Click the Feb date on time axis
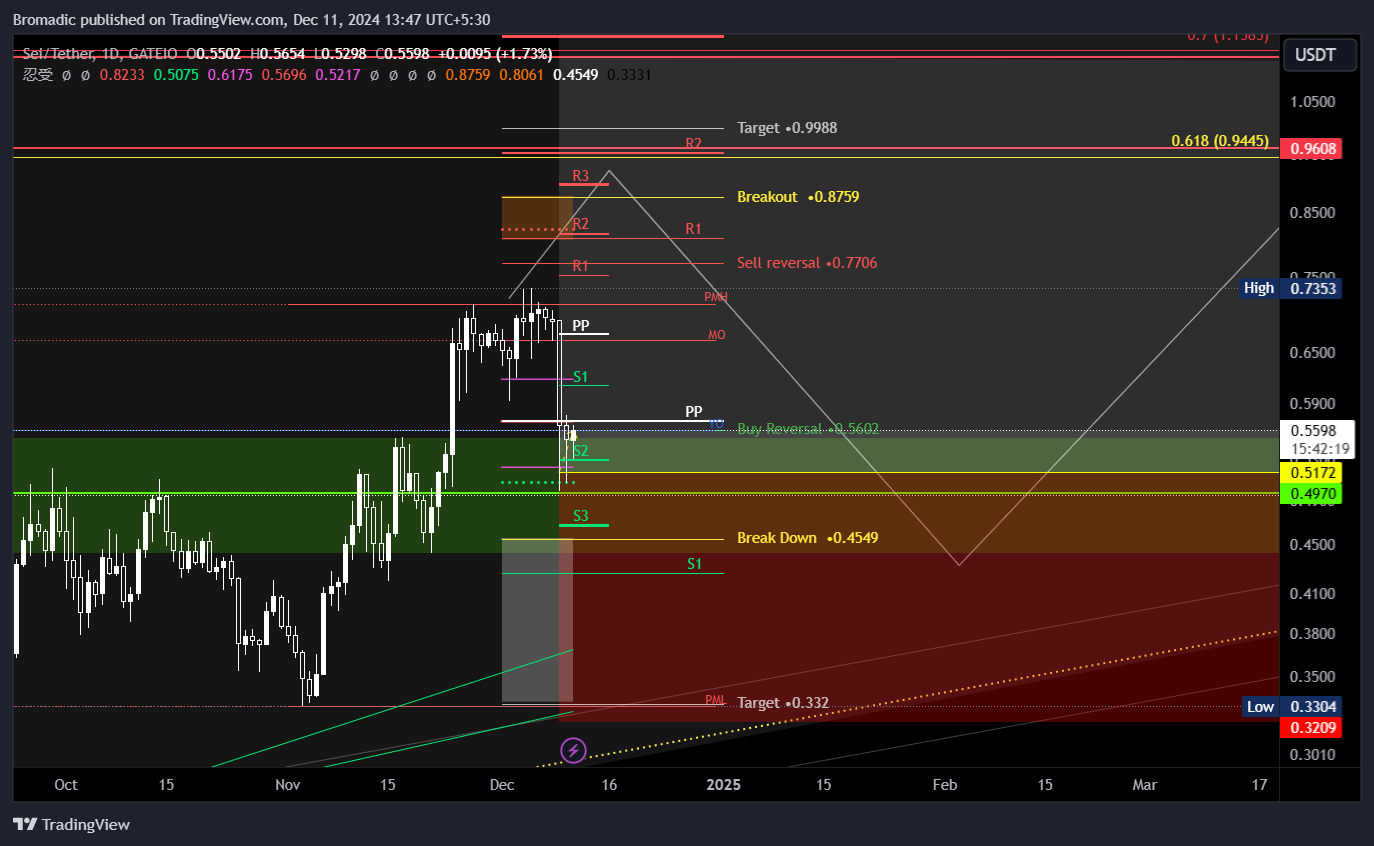The height and width of the screenshot is (846, 1374). (x=945, y=785)
